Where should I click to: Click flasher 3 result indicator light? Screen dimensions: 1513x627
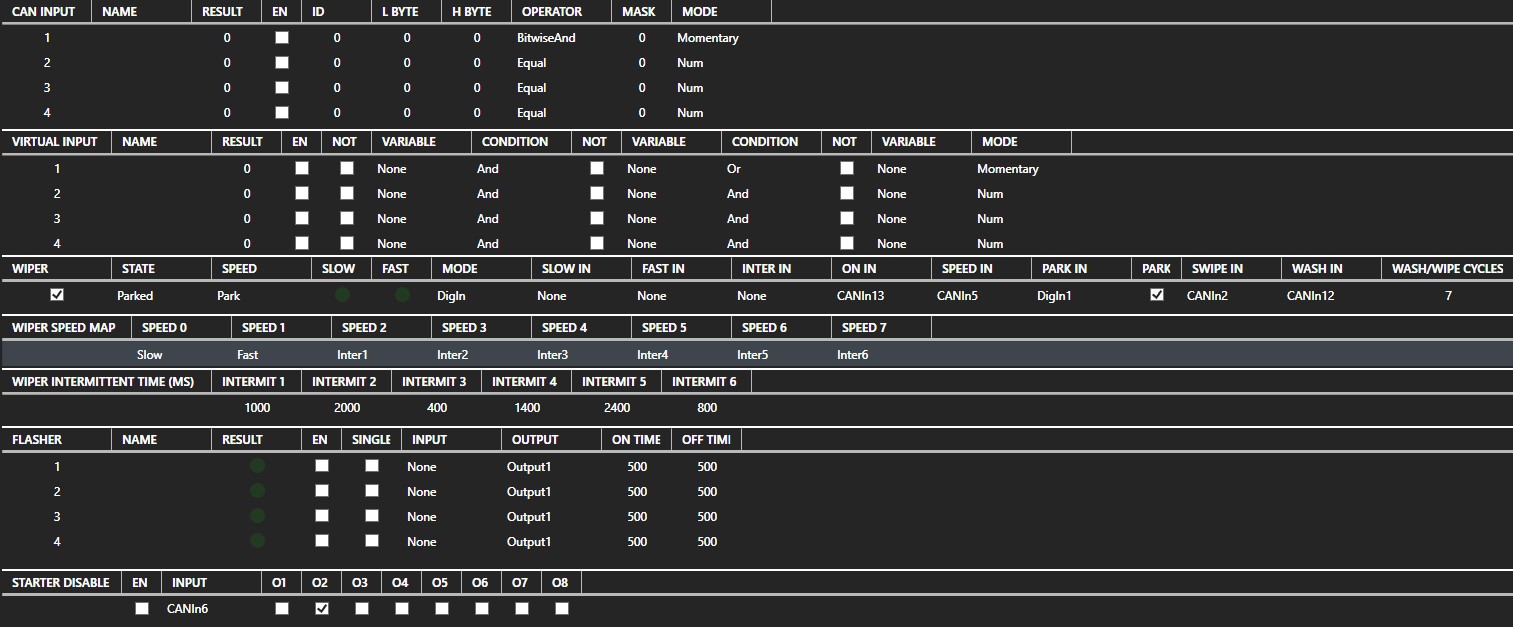(257, 516)
